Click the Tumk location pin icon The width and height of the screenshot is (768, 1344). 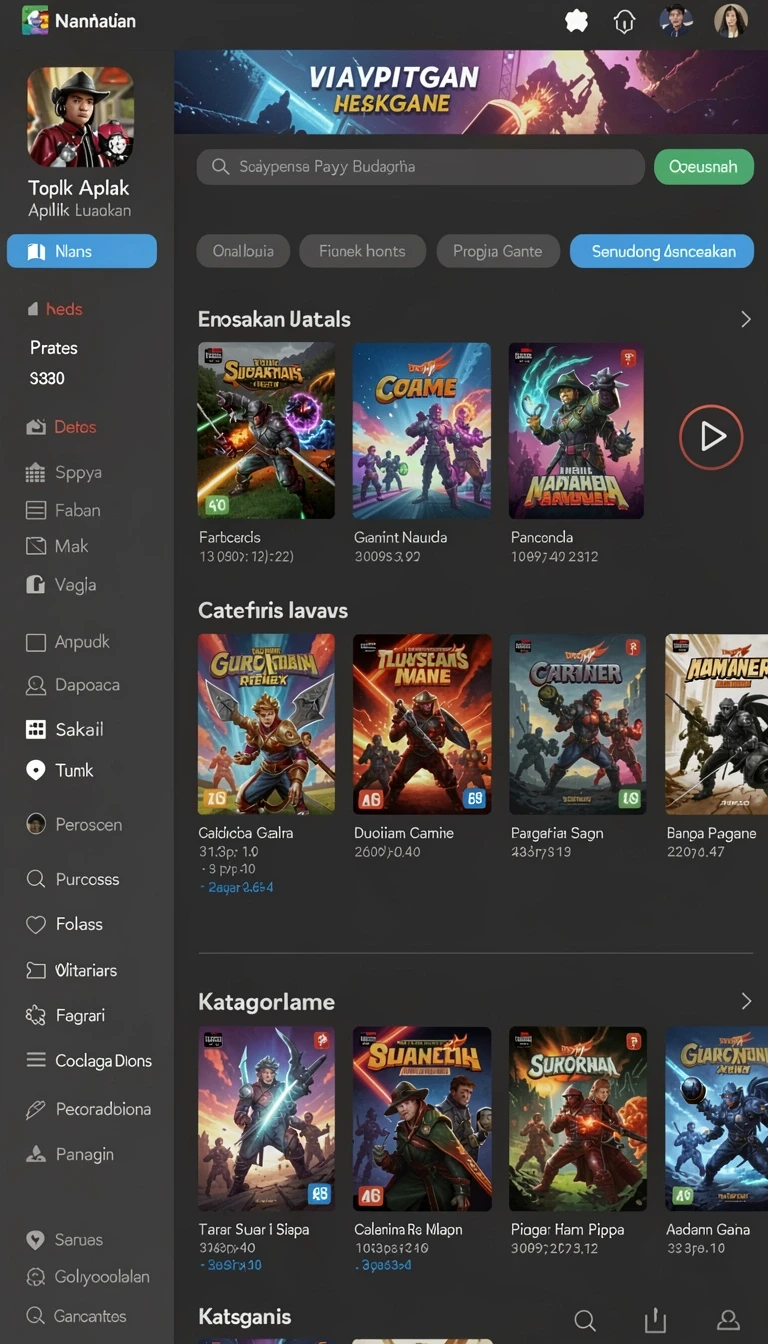point(36,770)
